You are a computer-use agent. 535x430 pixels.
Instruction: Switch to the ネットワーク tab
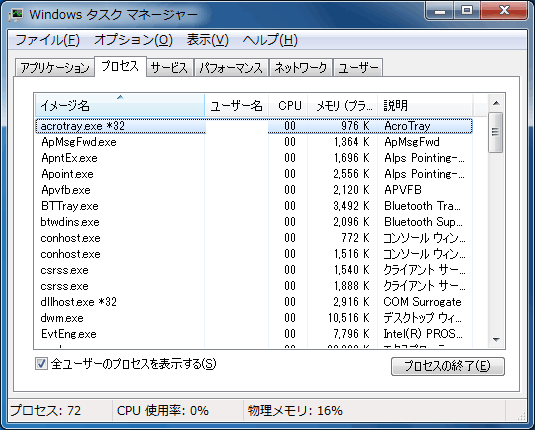[301, 67]
